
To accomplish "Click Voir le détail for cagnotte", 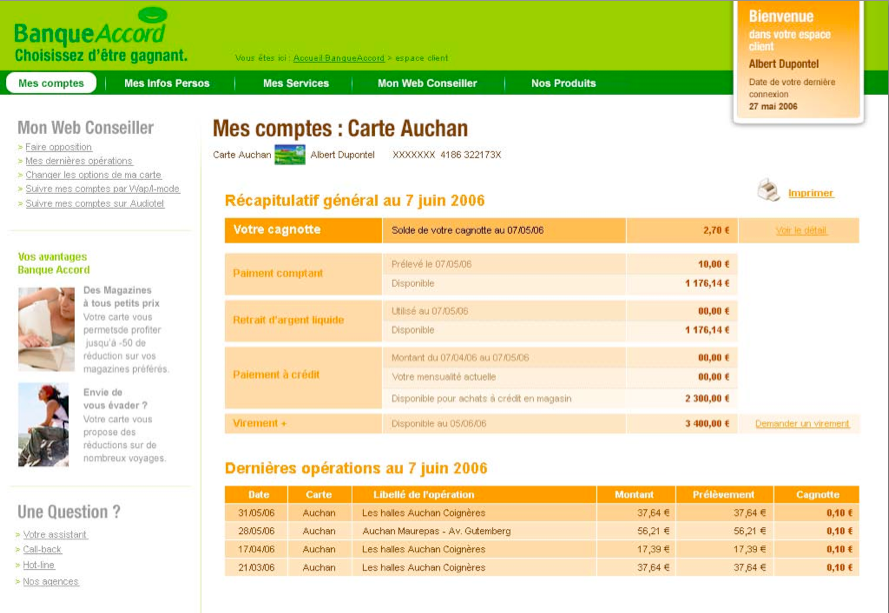I will pyautogui.click(x=801, y=230).
